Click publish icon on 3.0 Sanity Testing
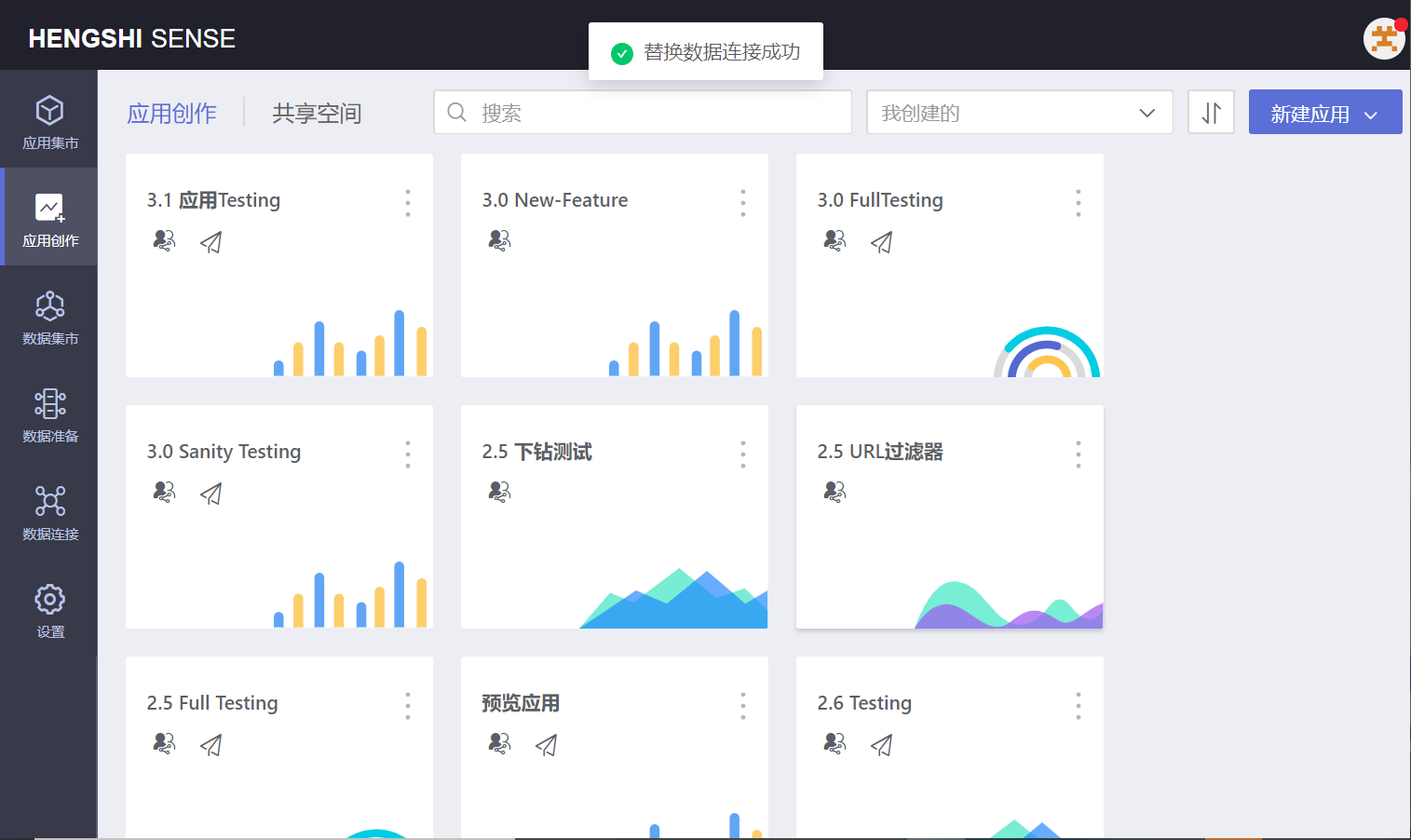Image resolution: width=1411 pixels, height=840 pixels. pyautogui.click(x=211, y=494)
